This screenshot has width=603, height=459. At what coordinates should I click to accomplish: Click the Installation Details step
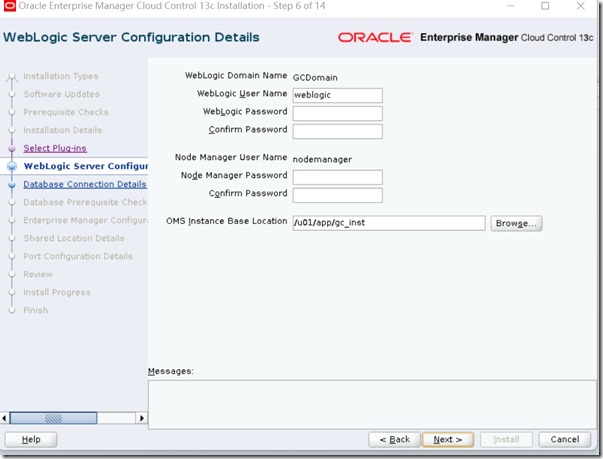coord(63,130)
